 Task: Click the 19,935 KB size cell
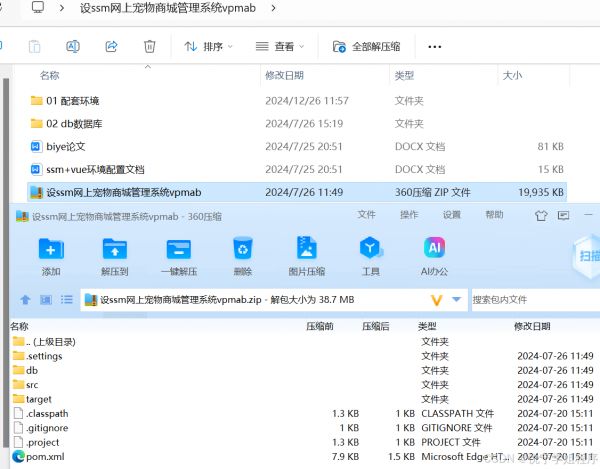pos(541,192)
